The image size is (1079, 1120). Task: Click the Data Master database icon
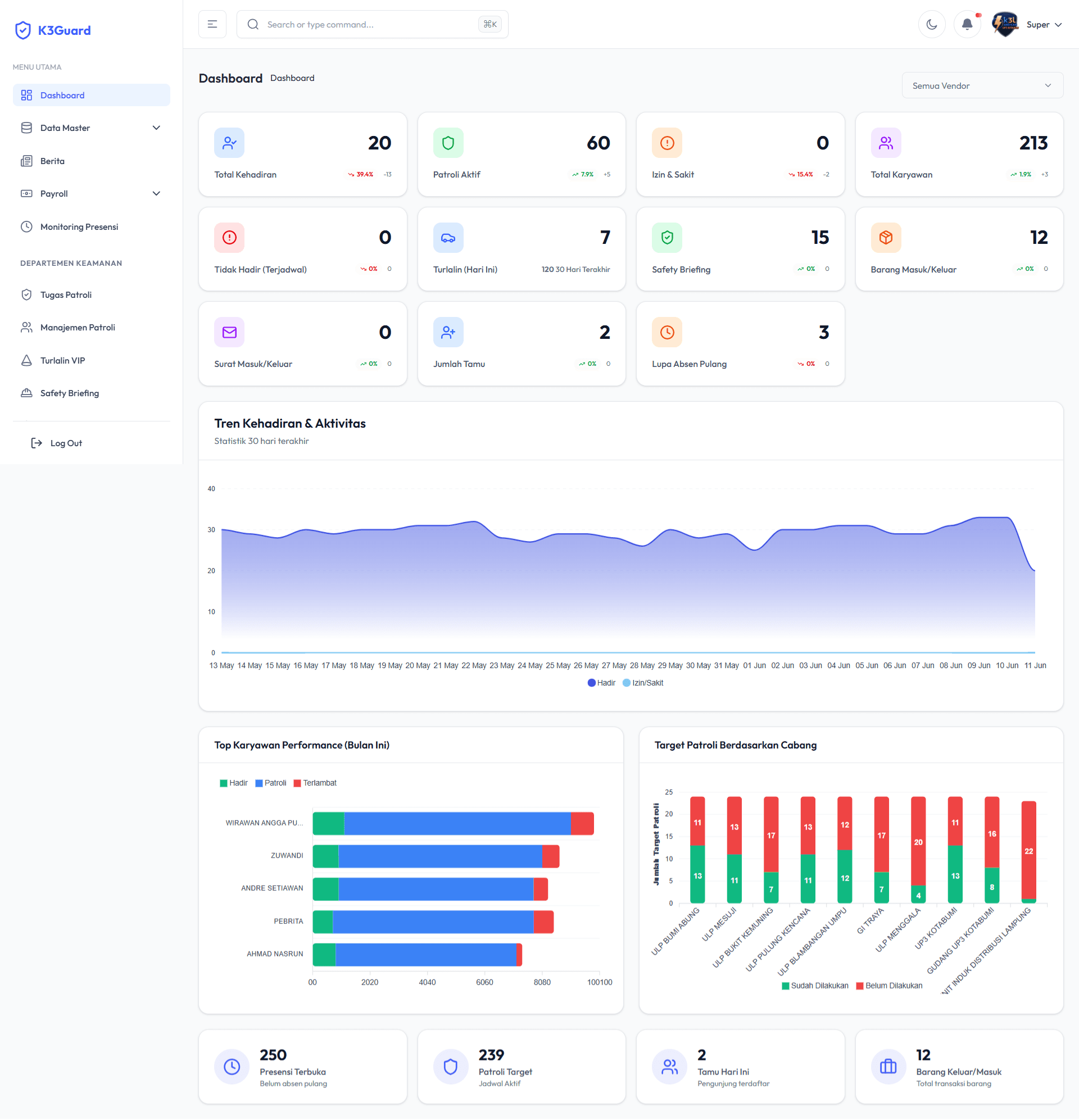coord(26,128)
